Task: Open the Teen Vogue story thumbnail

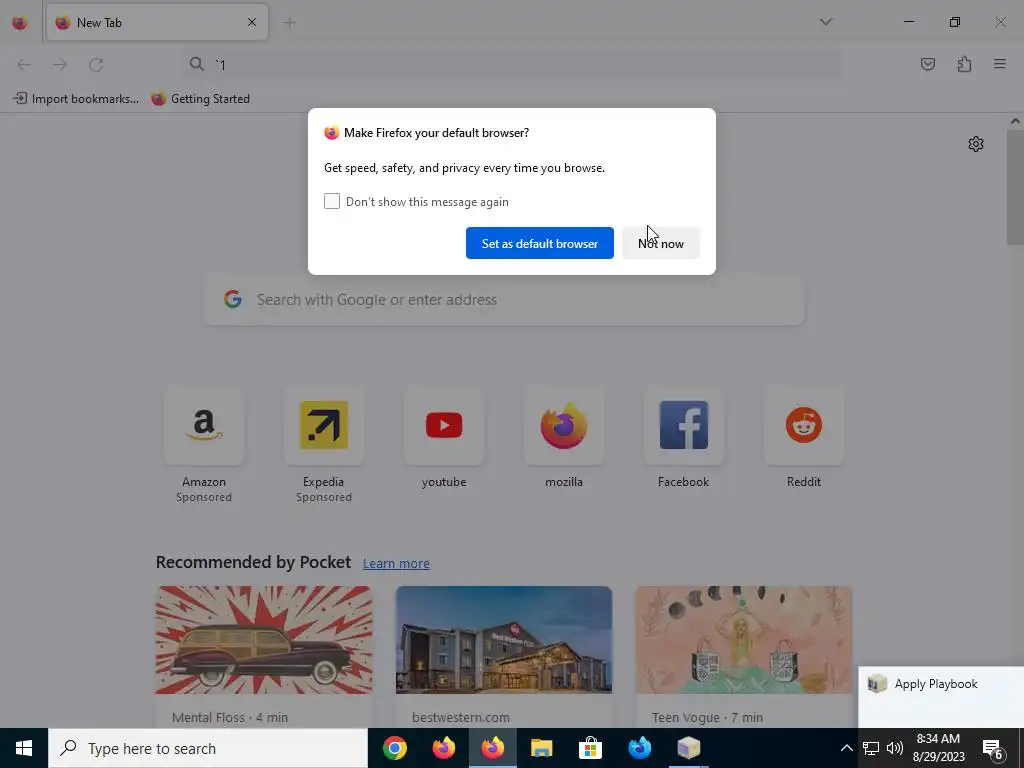Action: pos(744,639)
